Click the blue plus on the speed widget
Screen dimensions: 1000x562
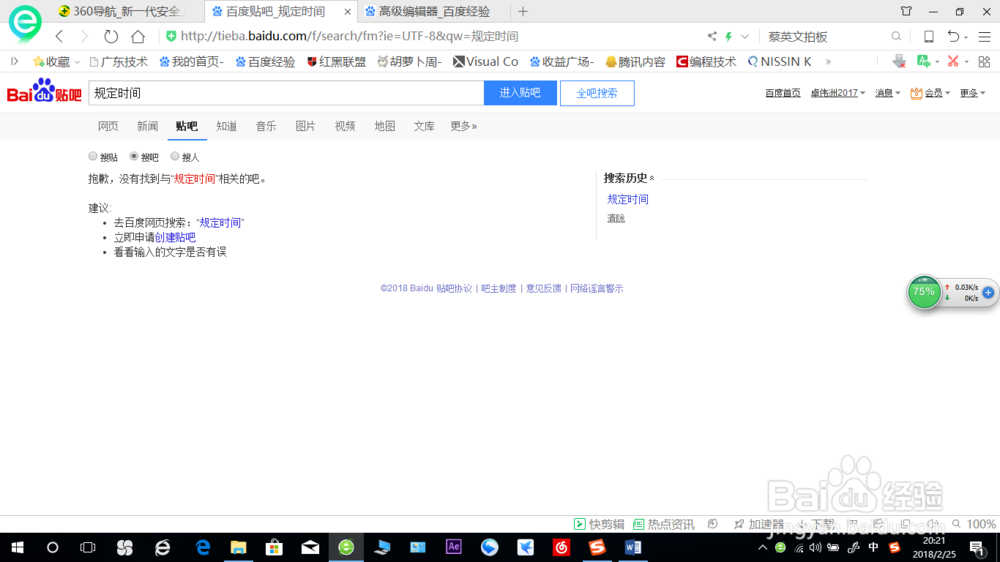click(988, 292)
